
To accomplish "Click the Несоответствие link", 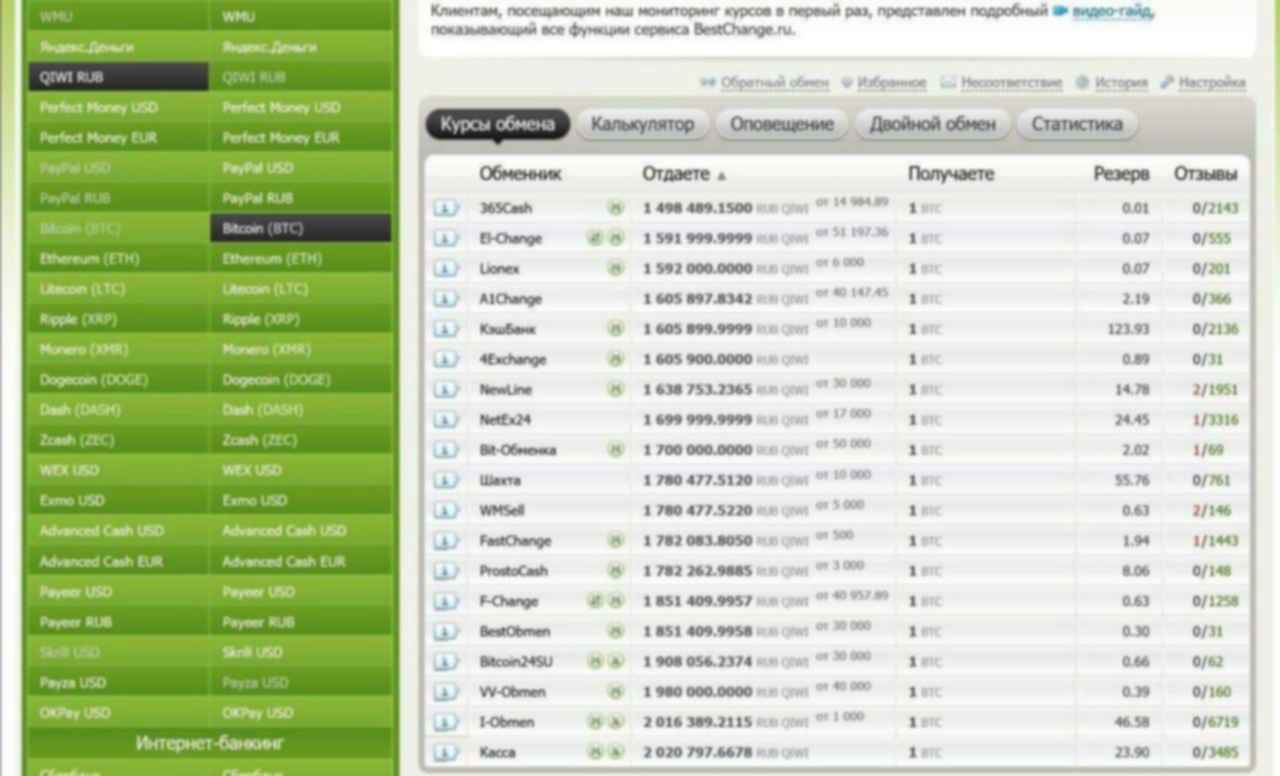I will pos(1011,83).
